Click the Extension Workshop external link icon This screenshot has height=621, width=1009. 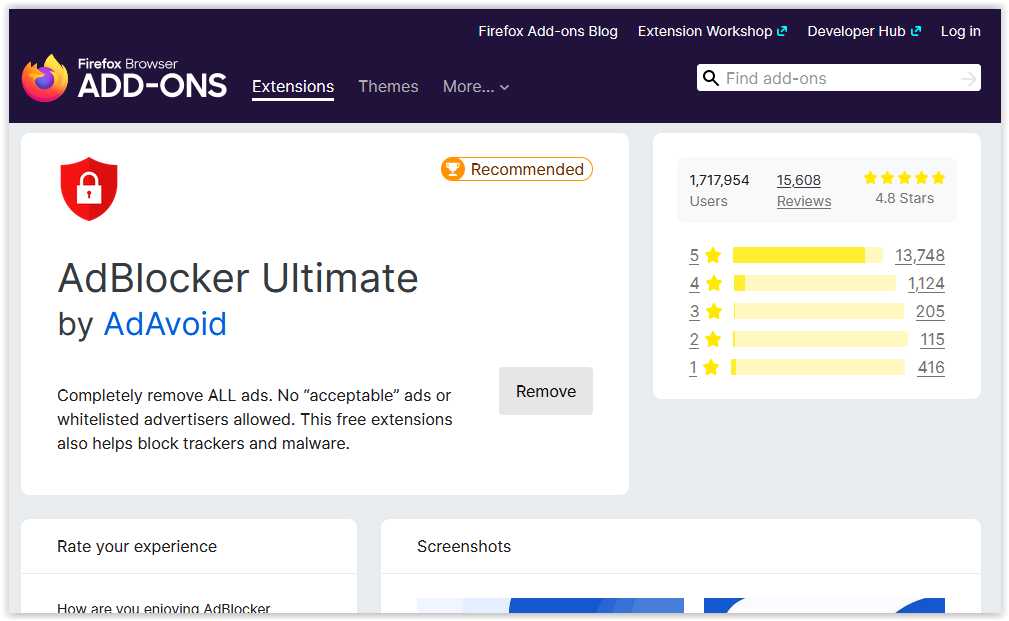pos(782,31)
